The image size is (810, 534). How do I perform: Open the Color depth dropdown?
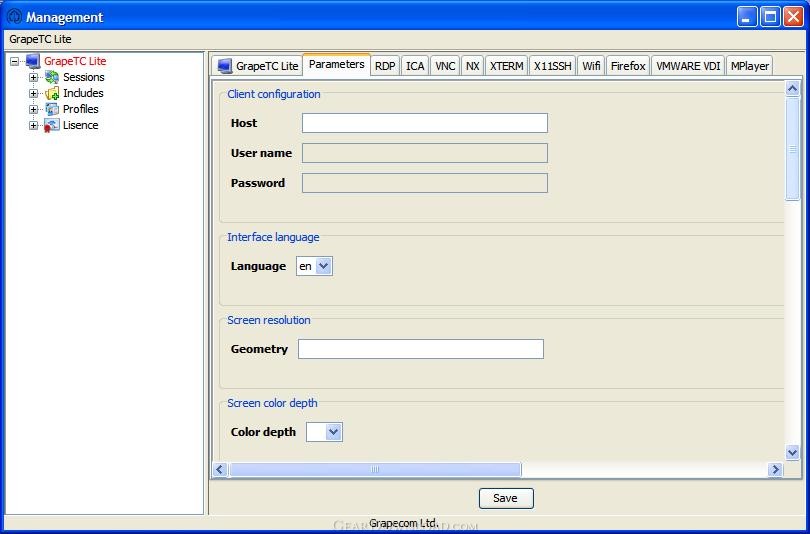pos(334,432)
